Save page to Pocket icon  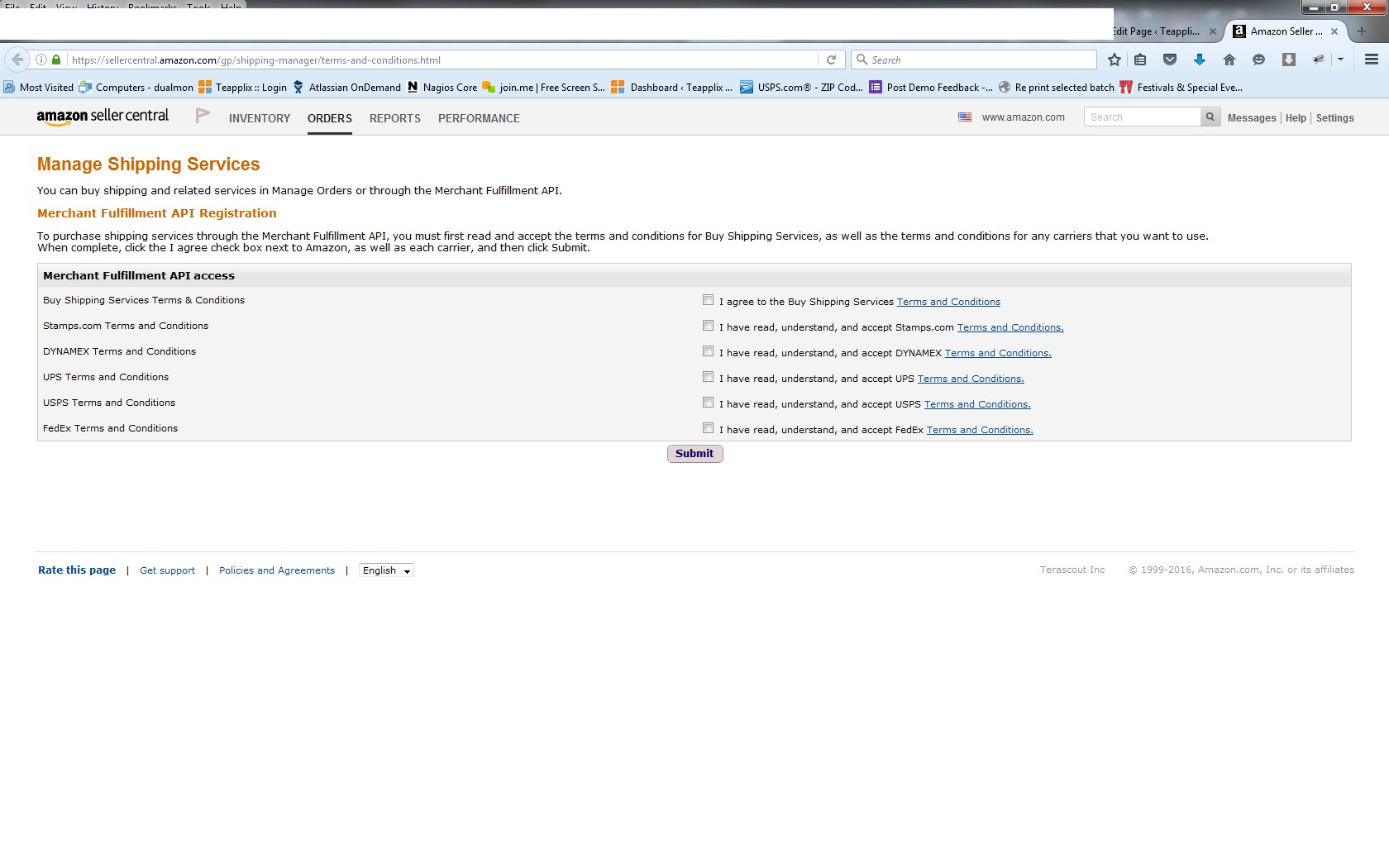click(x=1170, y=60)
